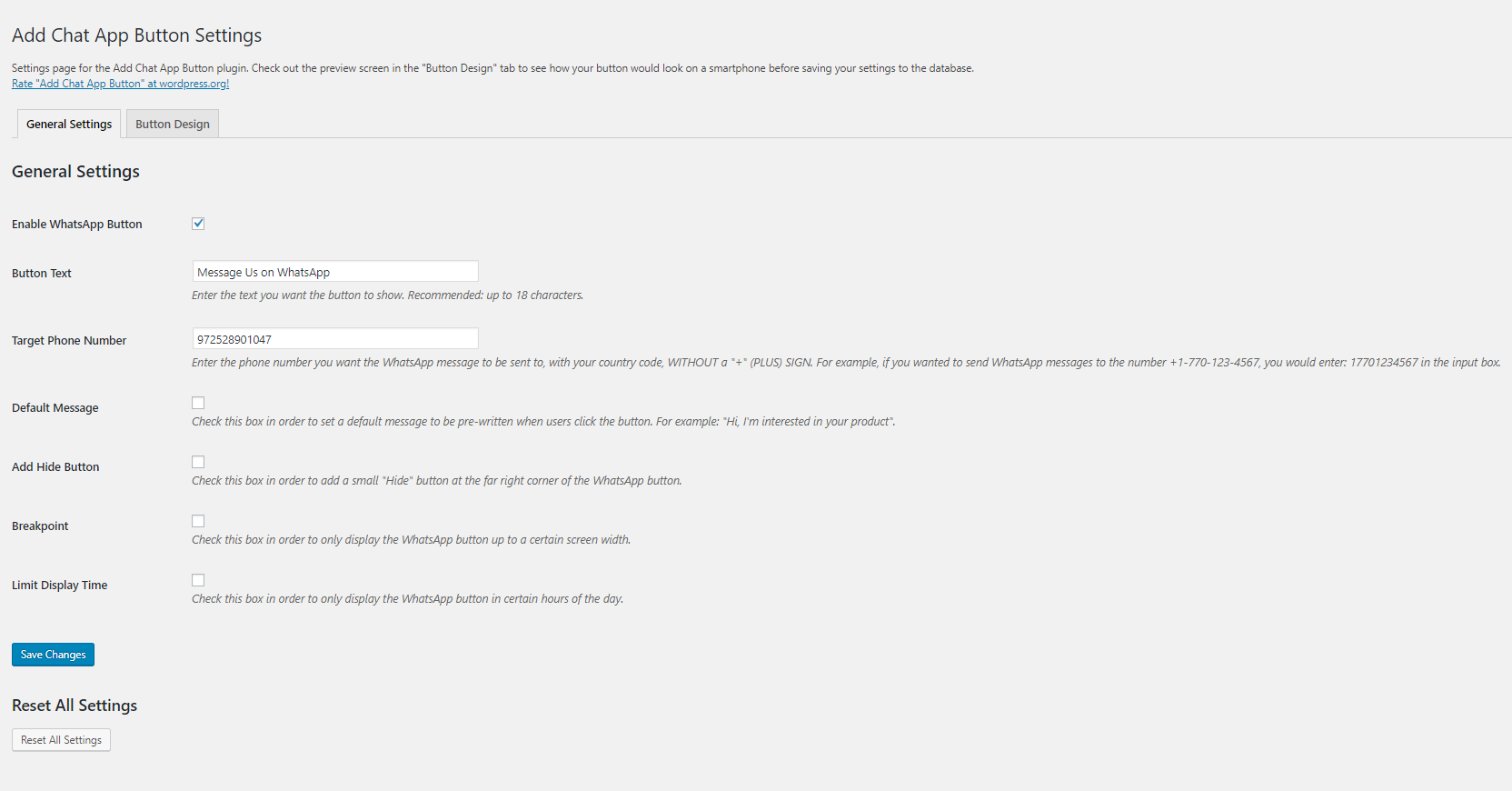The height and width of the screenshot is (791, 1512).
Task: Click the Add Hide Button label
Action: (x=55, y=467)
